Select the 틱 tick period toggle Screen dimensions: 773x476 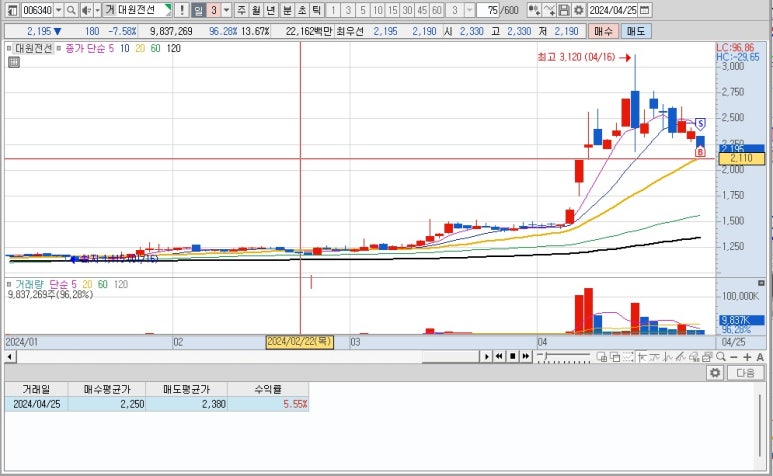click(x=316, y=10)
